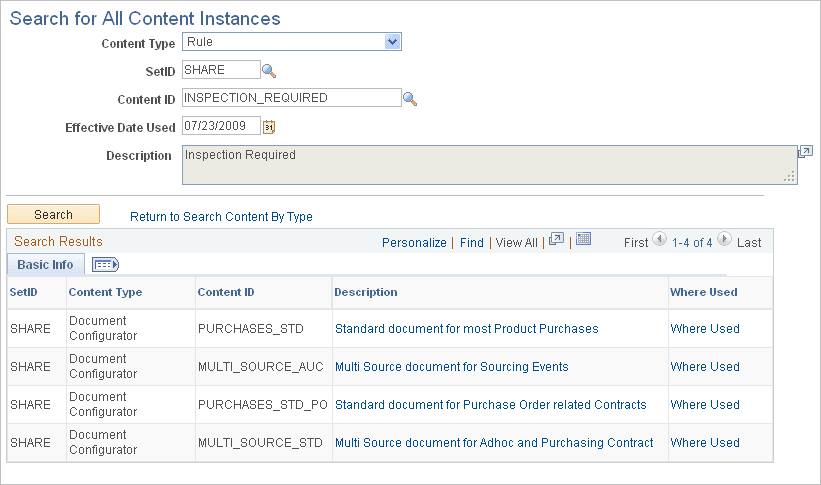Sort by the Content Type column header
The width and height of the screenshot is (821, 485).
(x=105, y=292)
